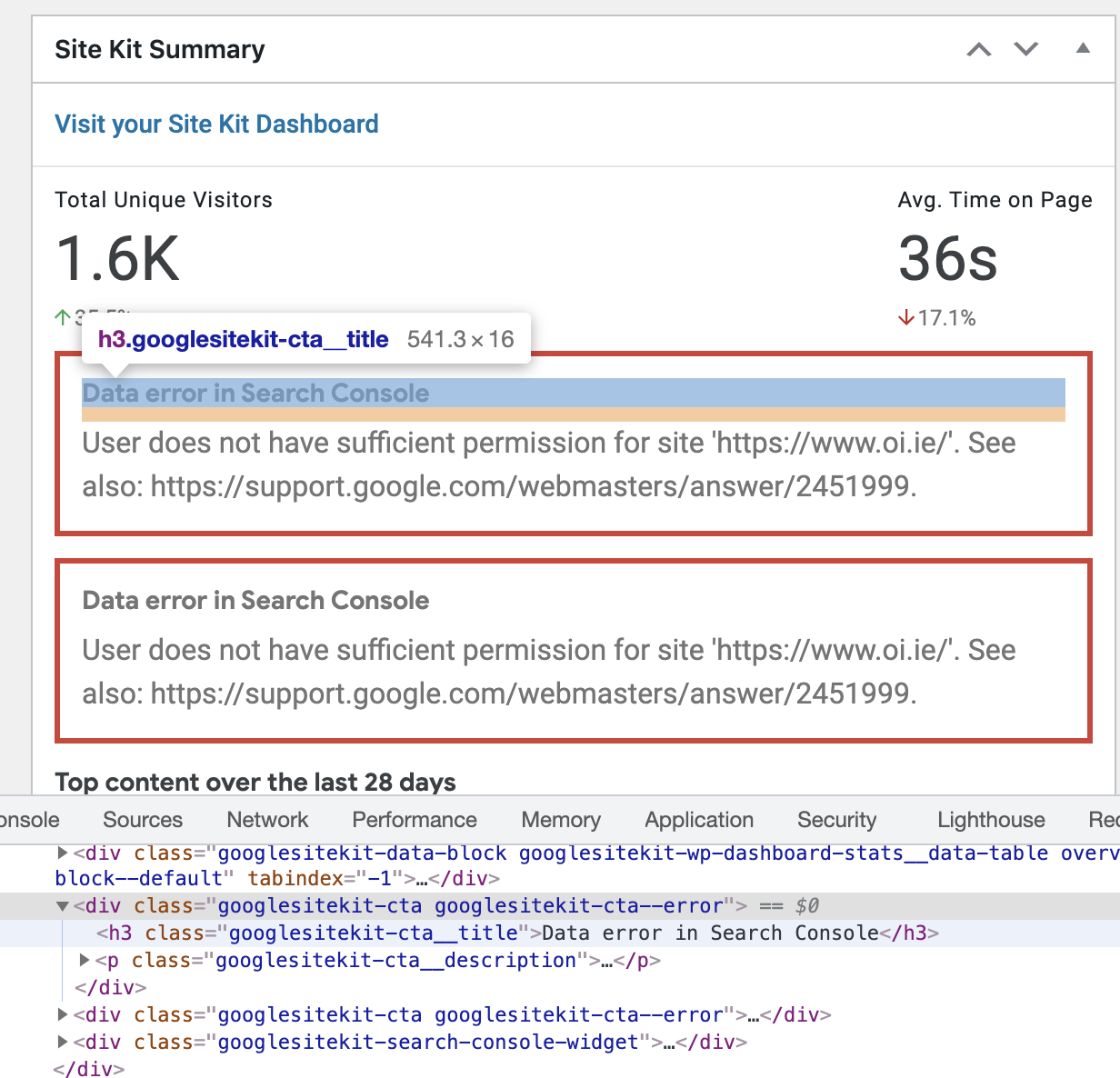Click the 'Avg. Time on Page' label
Screen dimensions: 1120x1078
point(995,200)
